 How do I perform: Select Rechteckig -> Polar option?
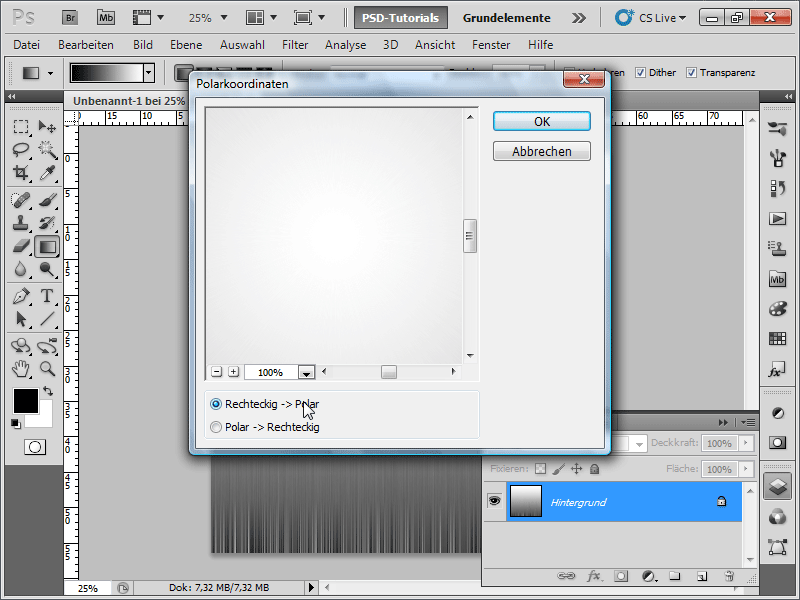click(264, 404)
